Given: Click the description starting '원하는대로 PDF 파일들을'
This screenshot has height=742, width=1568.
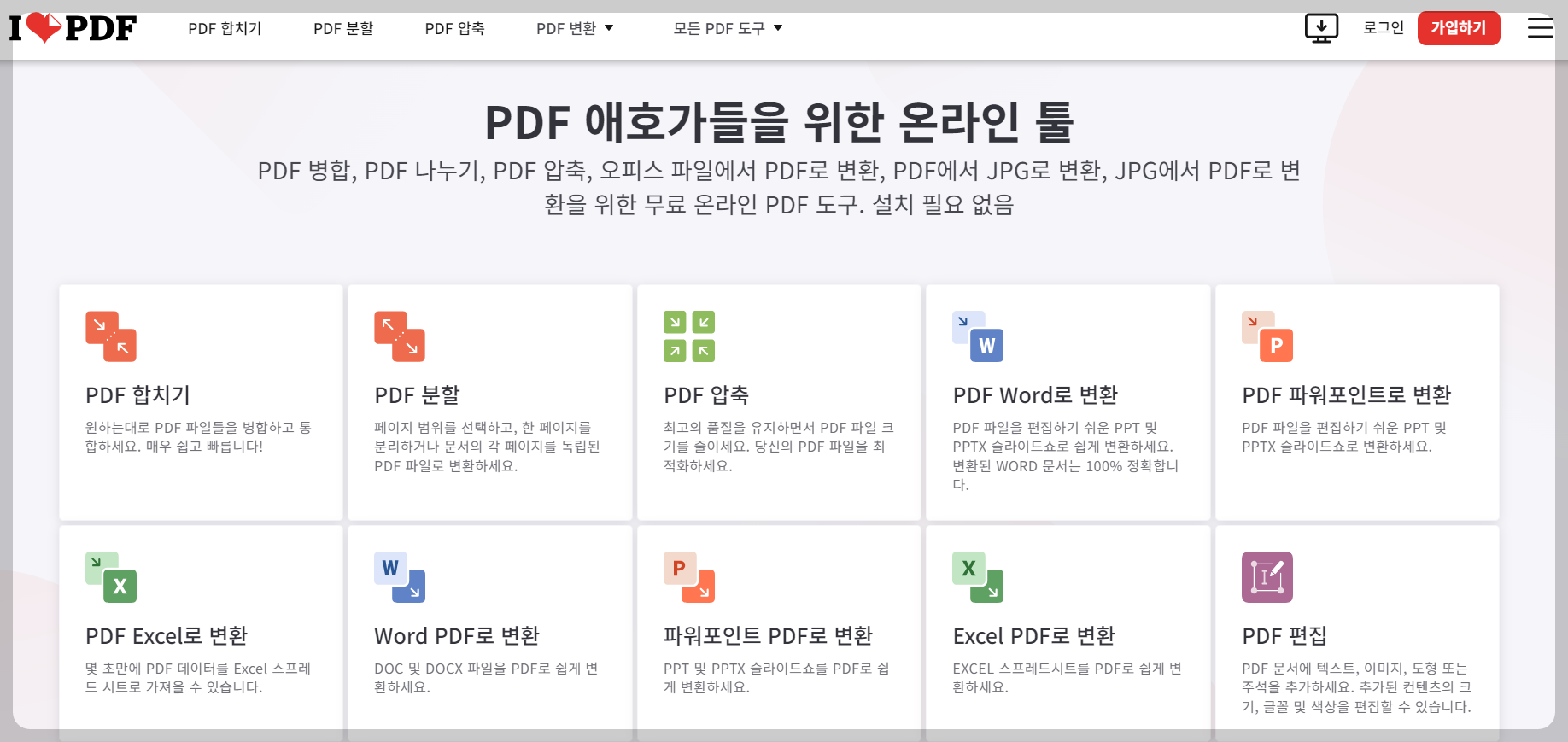Looking at the screenshot, I should (x=198, y=437).
